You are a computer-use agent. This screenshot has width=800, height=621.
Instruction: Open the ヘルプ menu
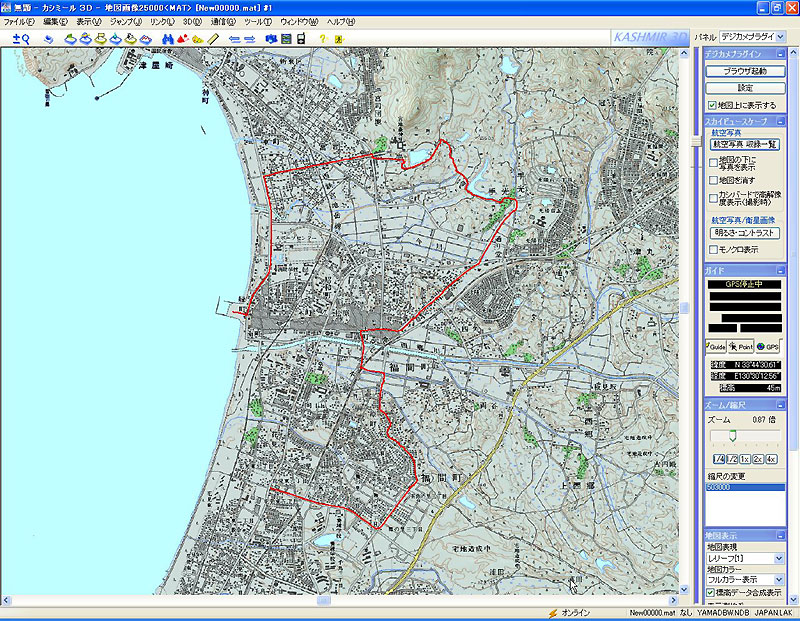(x=341, y=22)
